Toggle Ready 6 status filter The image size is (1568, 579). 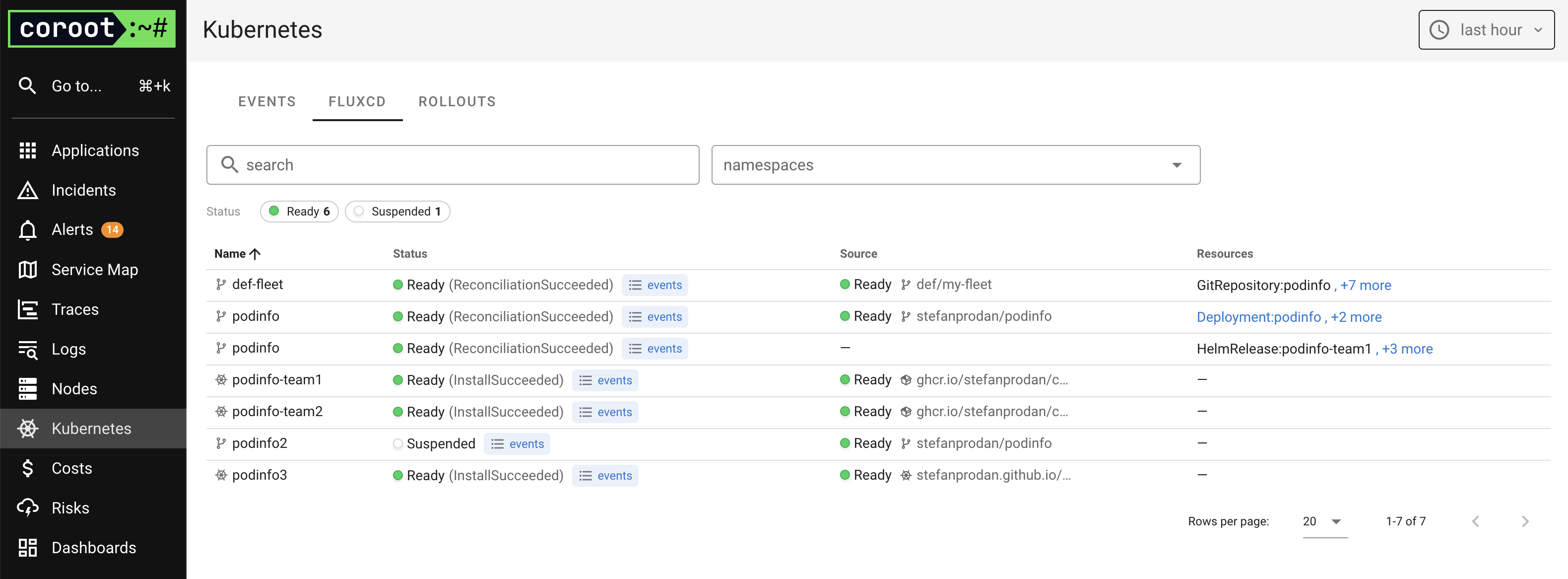click(300, 211)
